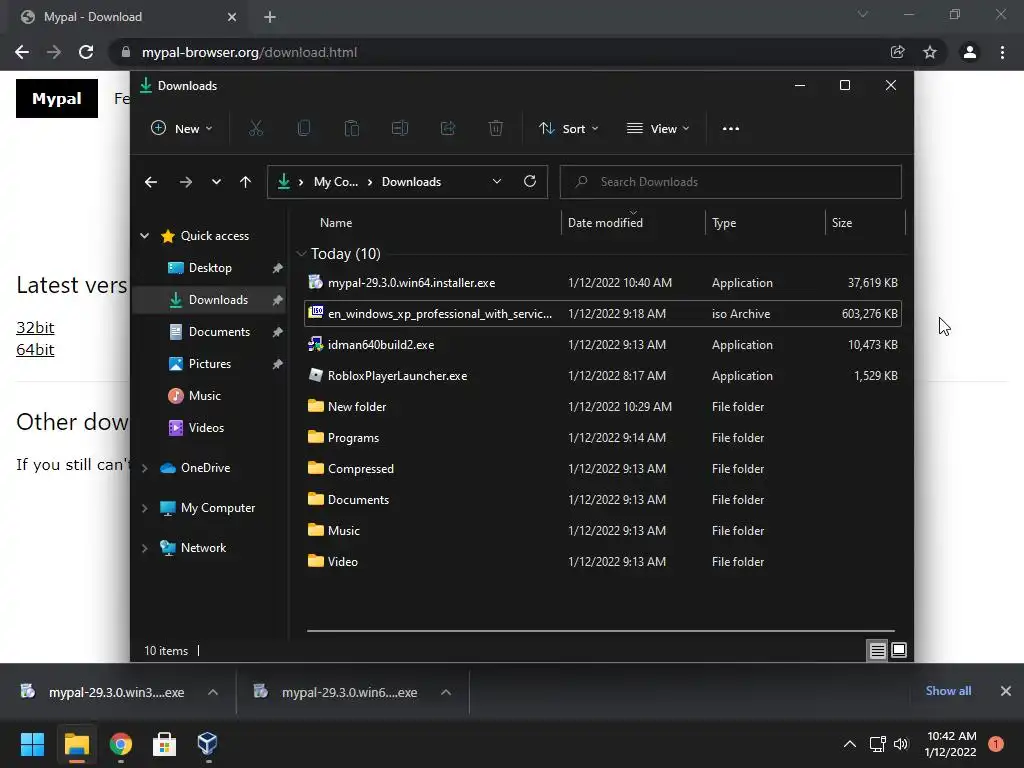Collapse the Quick access tree
Viewport: 1024px width, 768px height.
point(144,236)
